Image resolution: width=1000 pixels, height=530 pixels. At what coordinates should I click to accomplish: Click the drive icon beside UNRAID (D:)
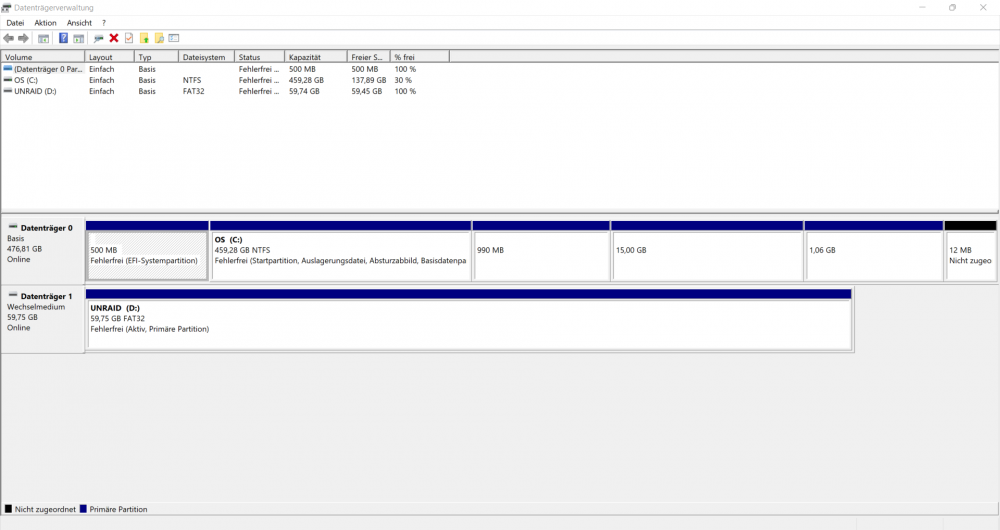[8, 91]
